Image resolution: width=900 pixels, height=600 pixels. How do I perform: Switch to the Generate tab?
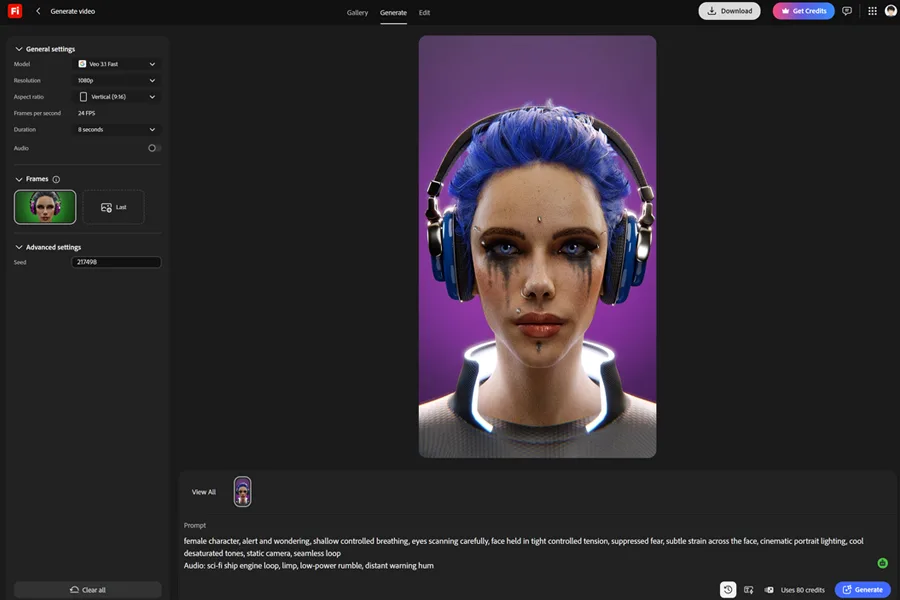tap(393, 13)
